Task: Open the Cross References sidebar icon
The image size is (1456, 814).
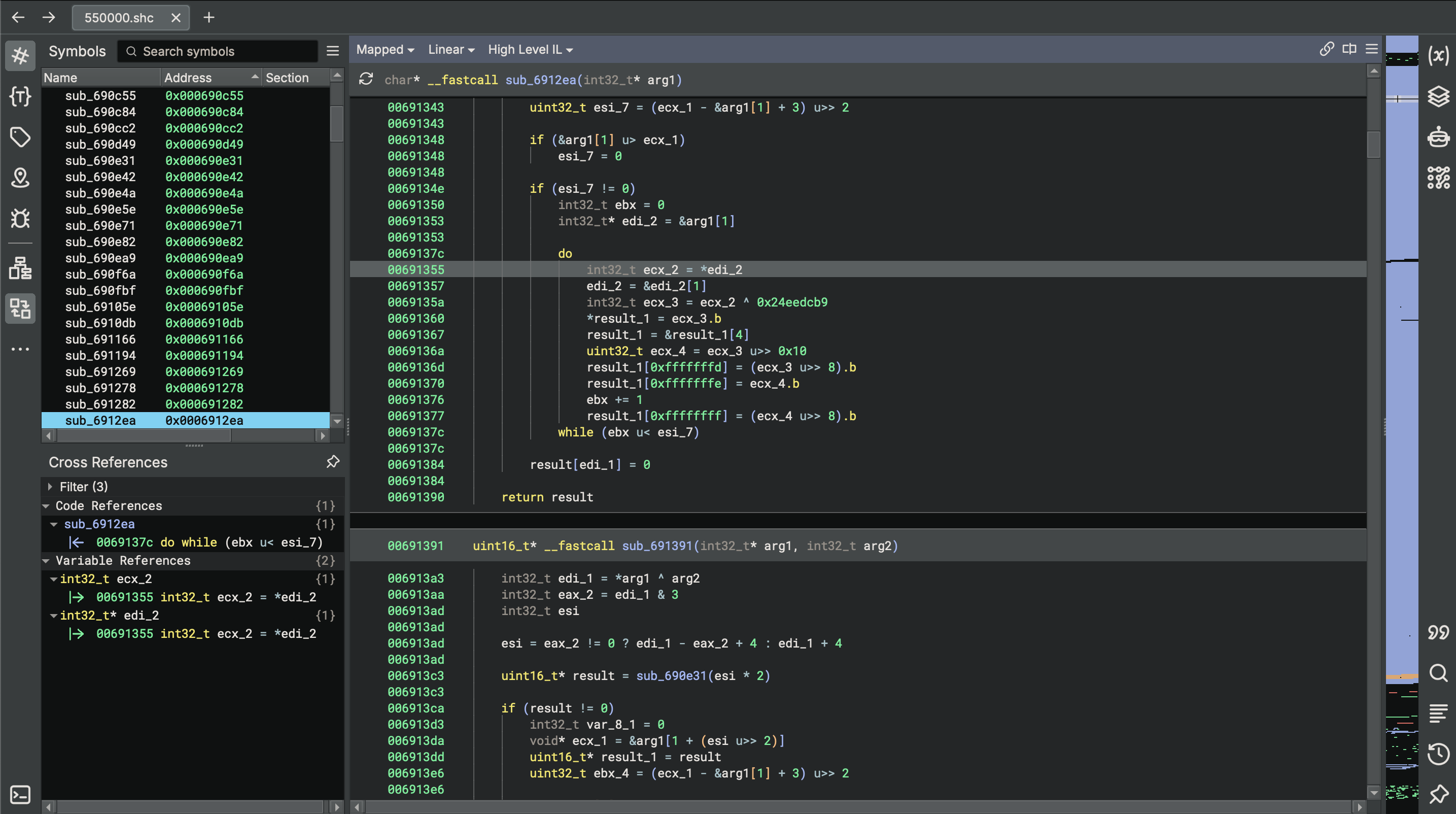Action: 20,308
